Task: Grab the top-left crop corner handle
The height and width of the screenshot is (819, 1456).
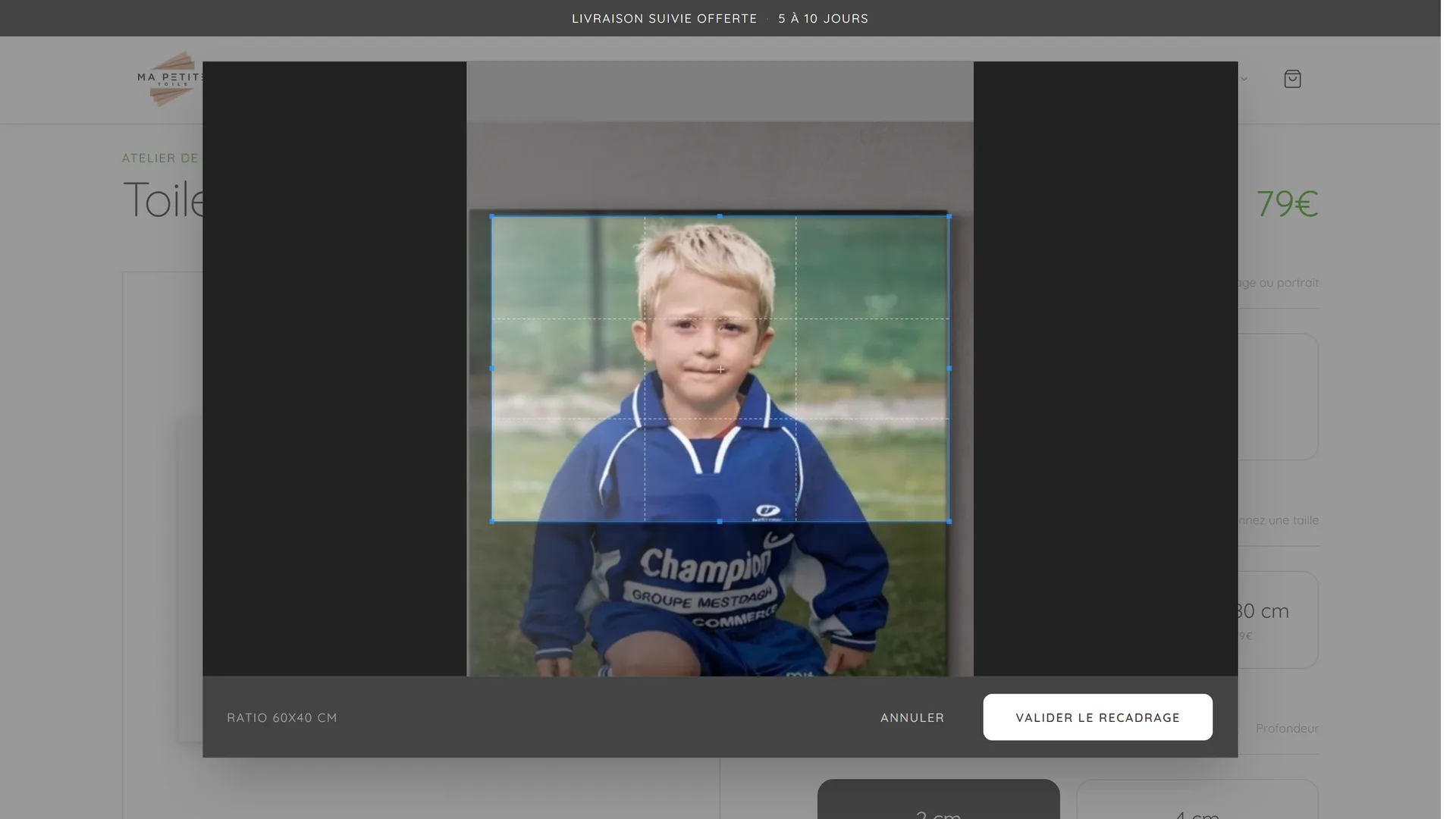Action: (x=492, y=216)
